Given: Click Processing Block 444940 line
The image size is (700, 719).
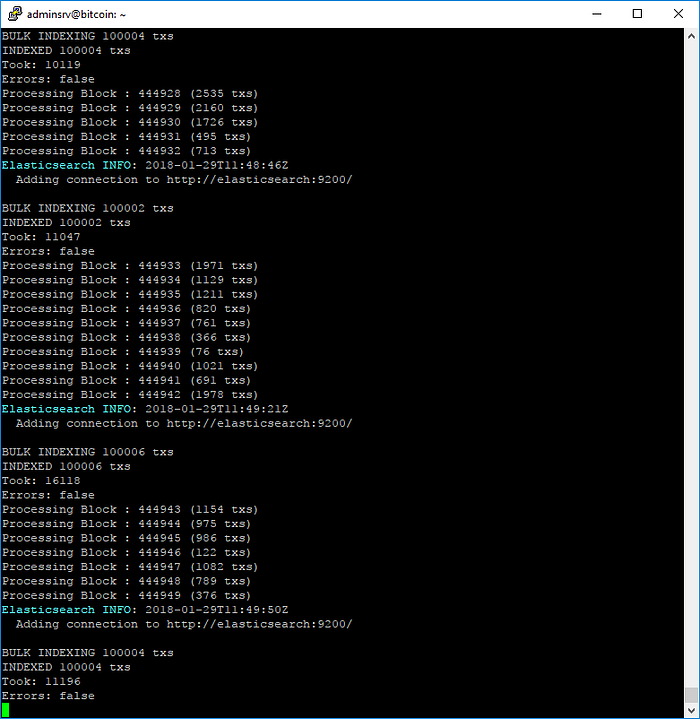Looking at the screenshot, I should click(x=130, y=366).
